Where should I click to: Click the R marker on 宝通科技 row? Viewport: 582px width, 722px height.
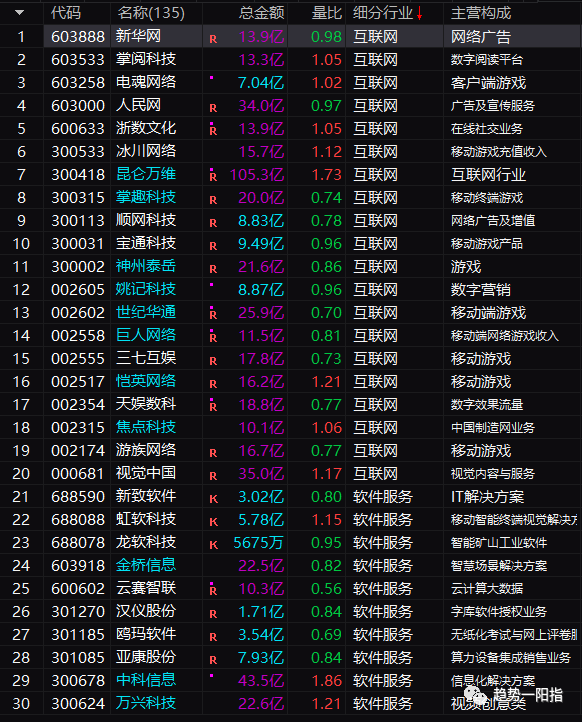213,246
